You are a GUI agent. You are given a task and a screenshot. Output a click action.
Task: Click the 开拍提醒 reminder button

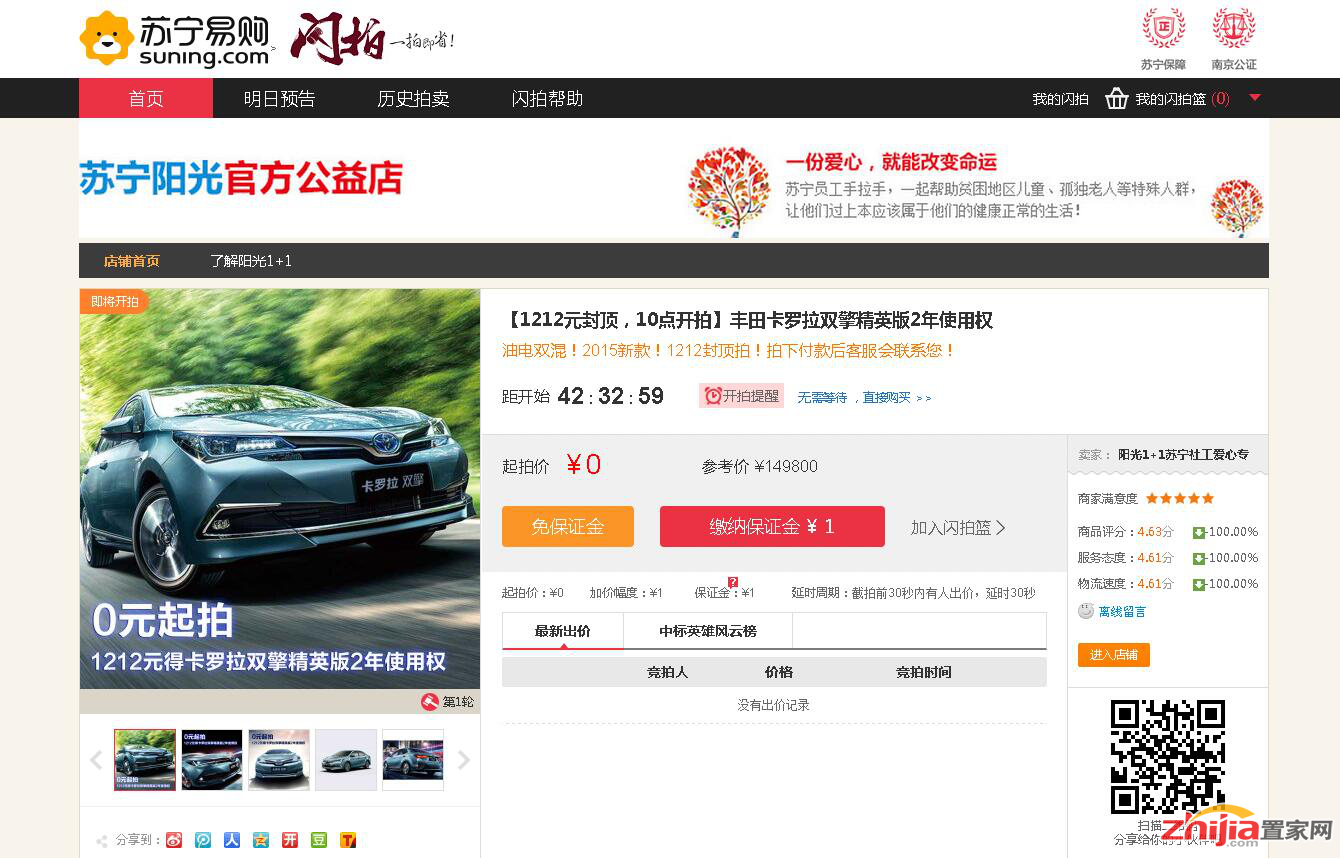[741, 396]
